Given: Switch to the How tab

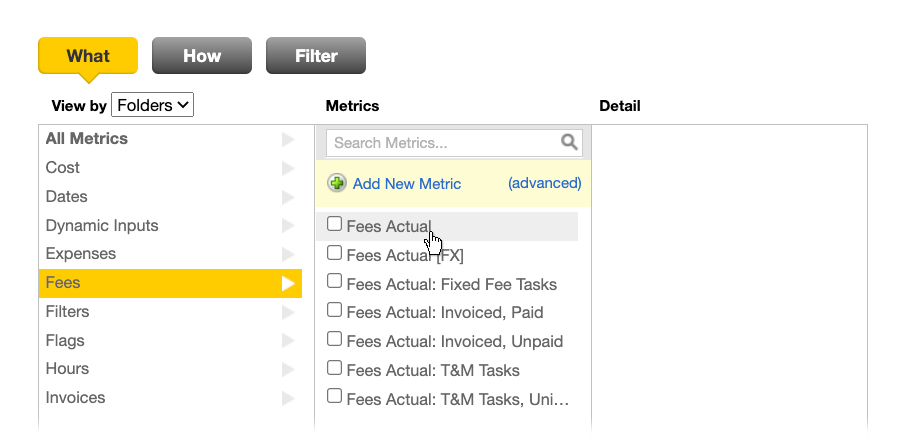Looking at the screenshot, I should [202, 55].
